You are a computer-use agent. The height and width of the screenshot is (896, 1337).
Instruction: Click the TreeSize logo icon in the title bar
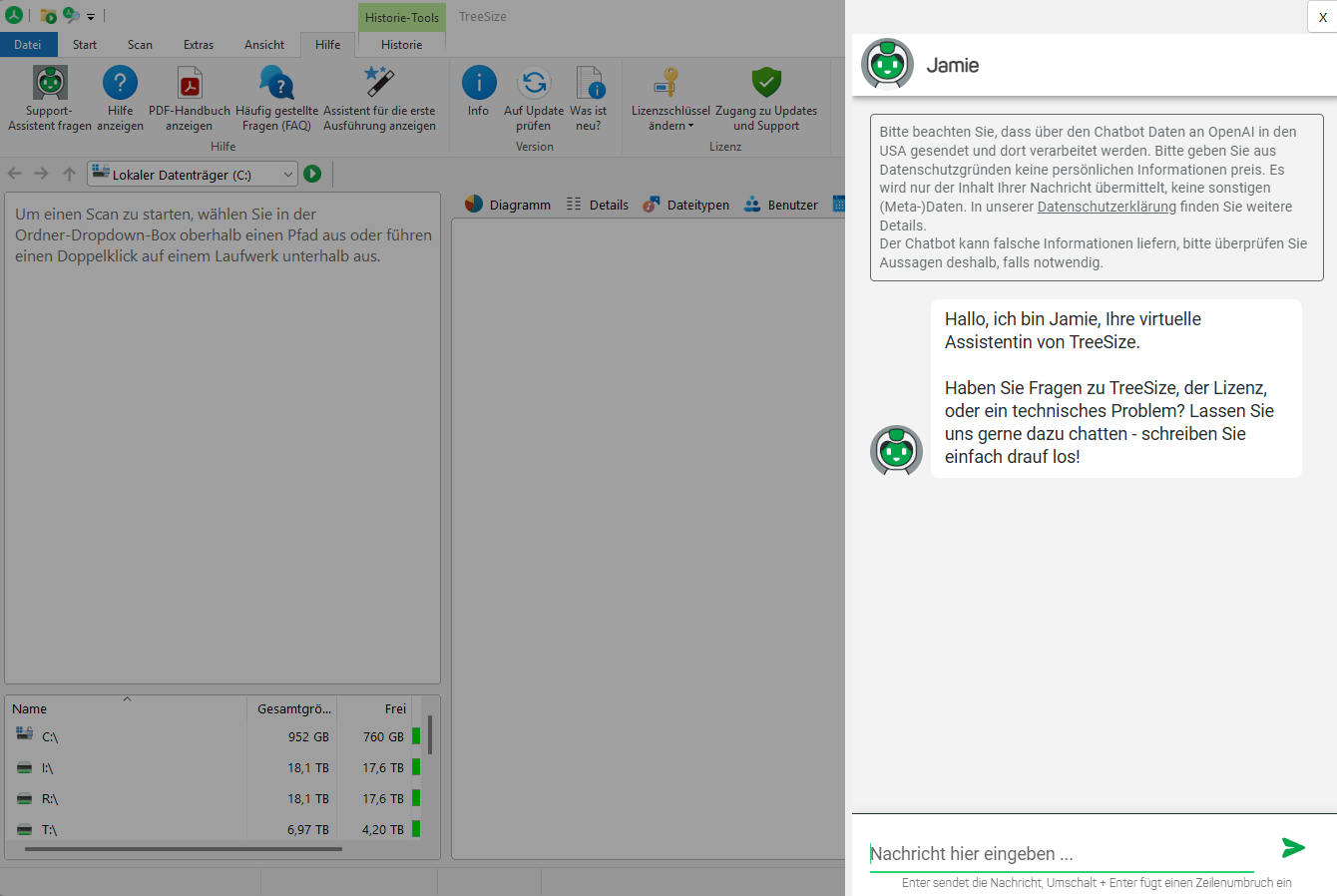14,15
